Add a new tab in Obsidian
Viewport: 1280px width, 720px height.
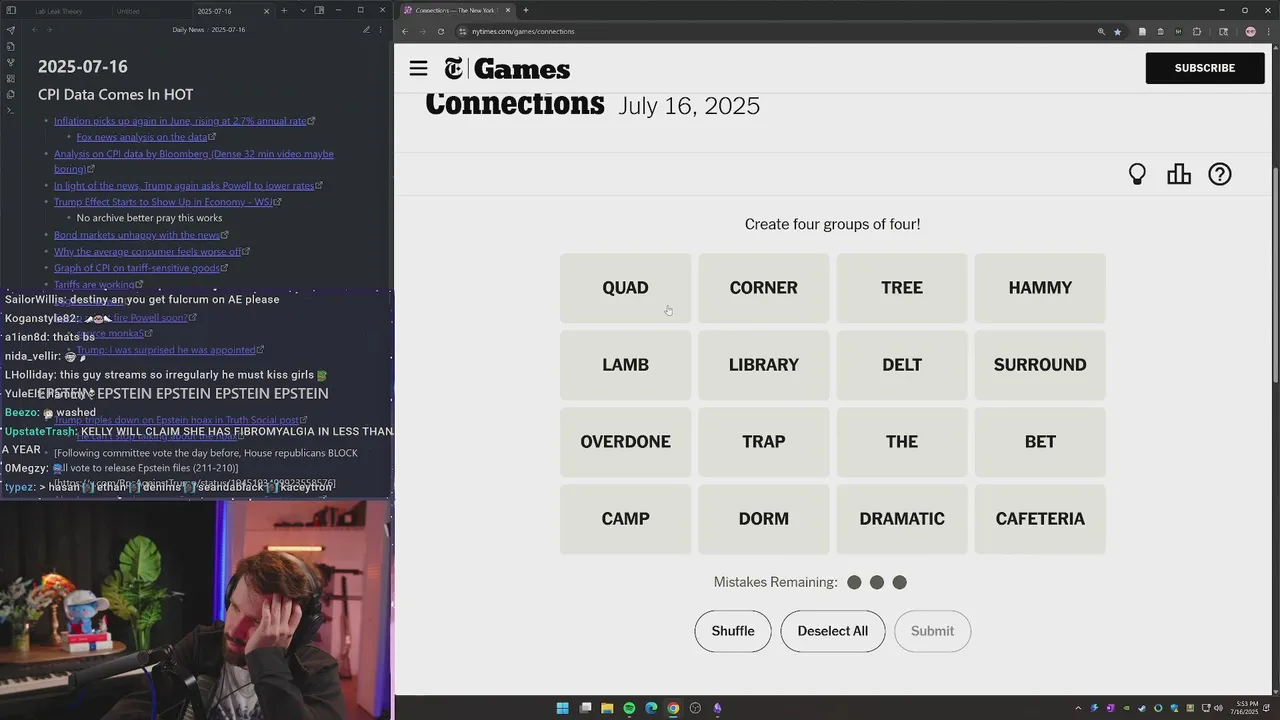284,11
